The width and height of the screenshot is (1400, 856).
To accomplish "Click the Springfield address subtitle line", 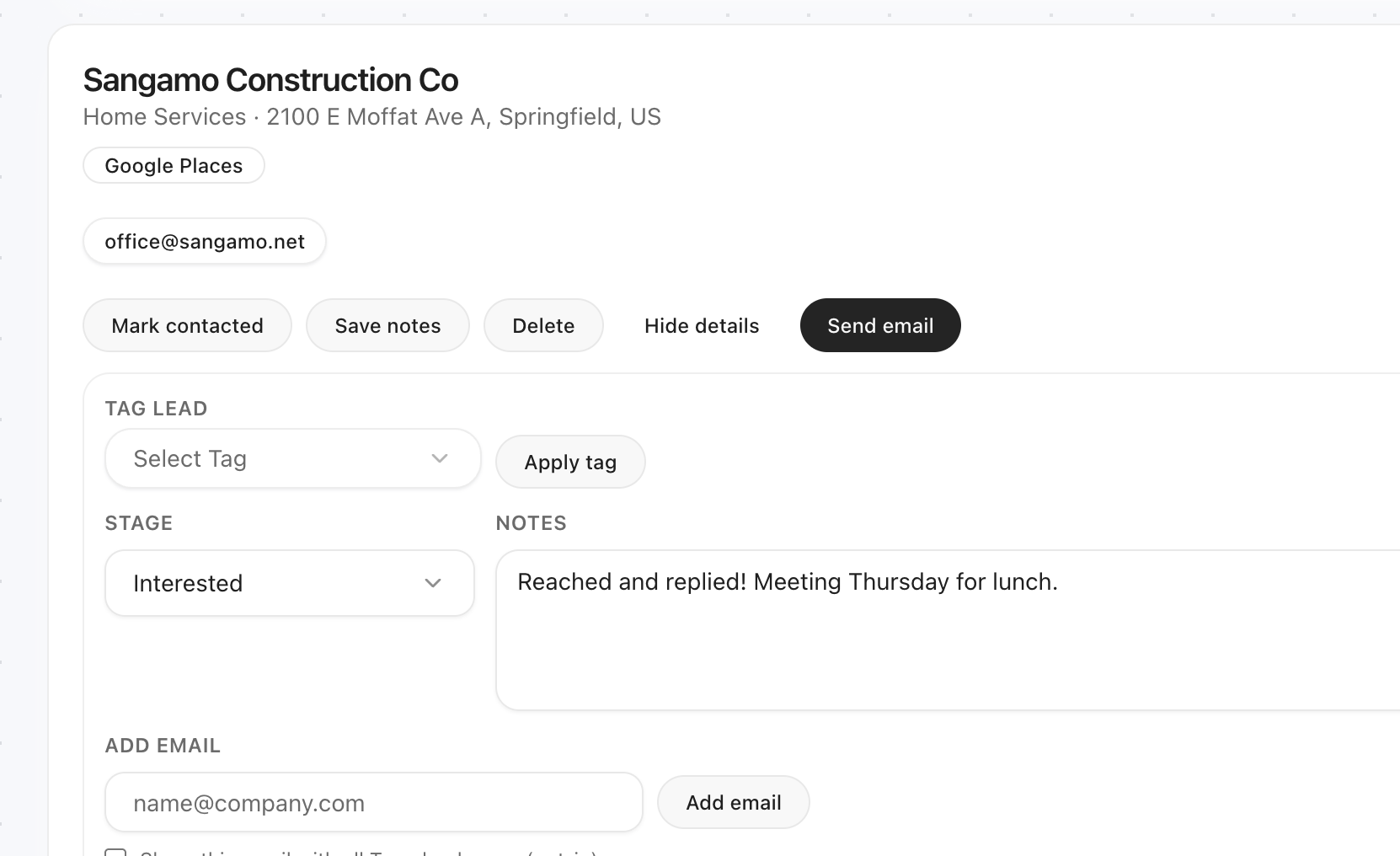I will click(371, 117).
